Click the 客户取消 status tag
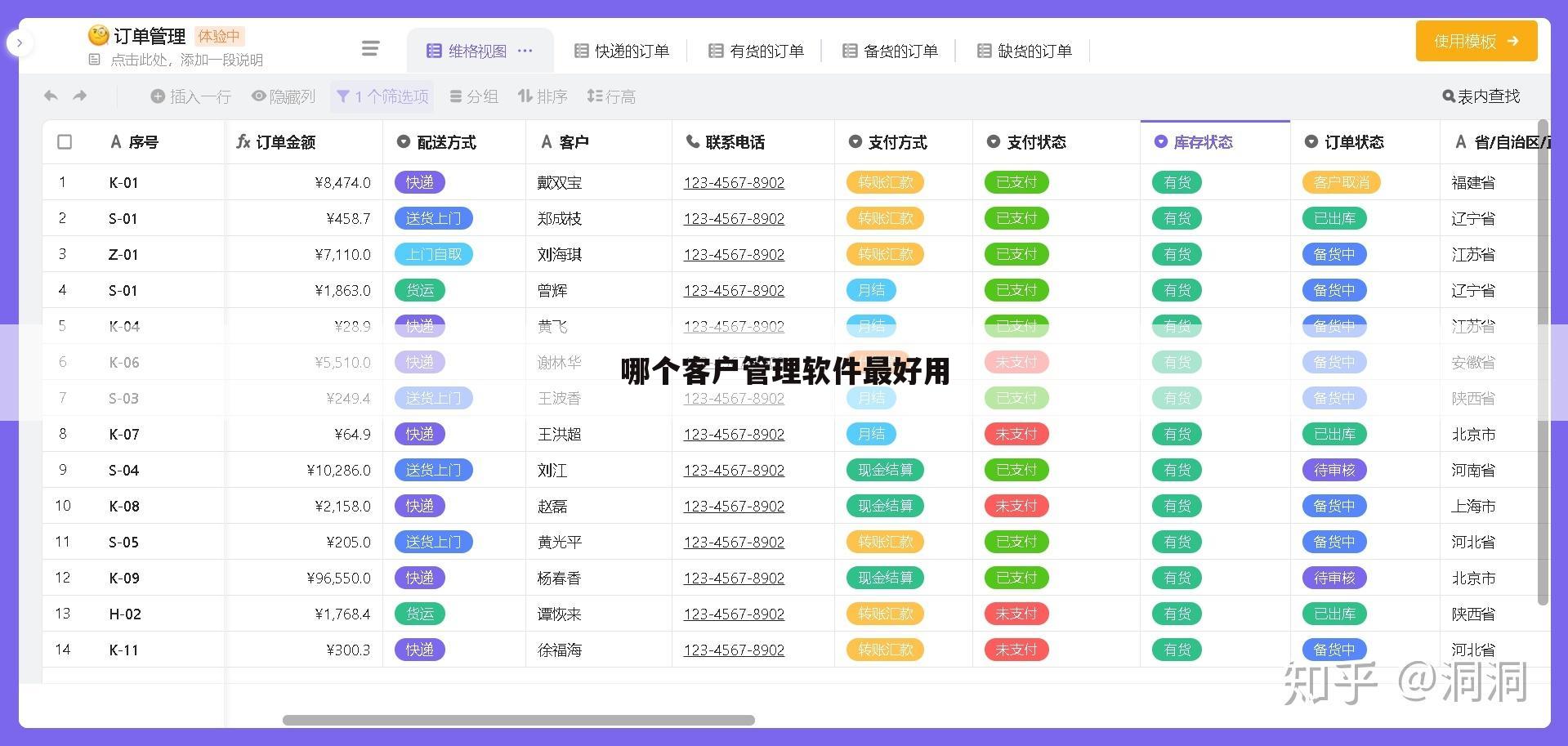1568x746 pixels. tap(1342, 182)
